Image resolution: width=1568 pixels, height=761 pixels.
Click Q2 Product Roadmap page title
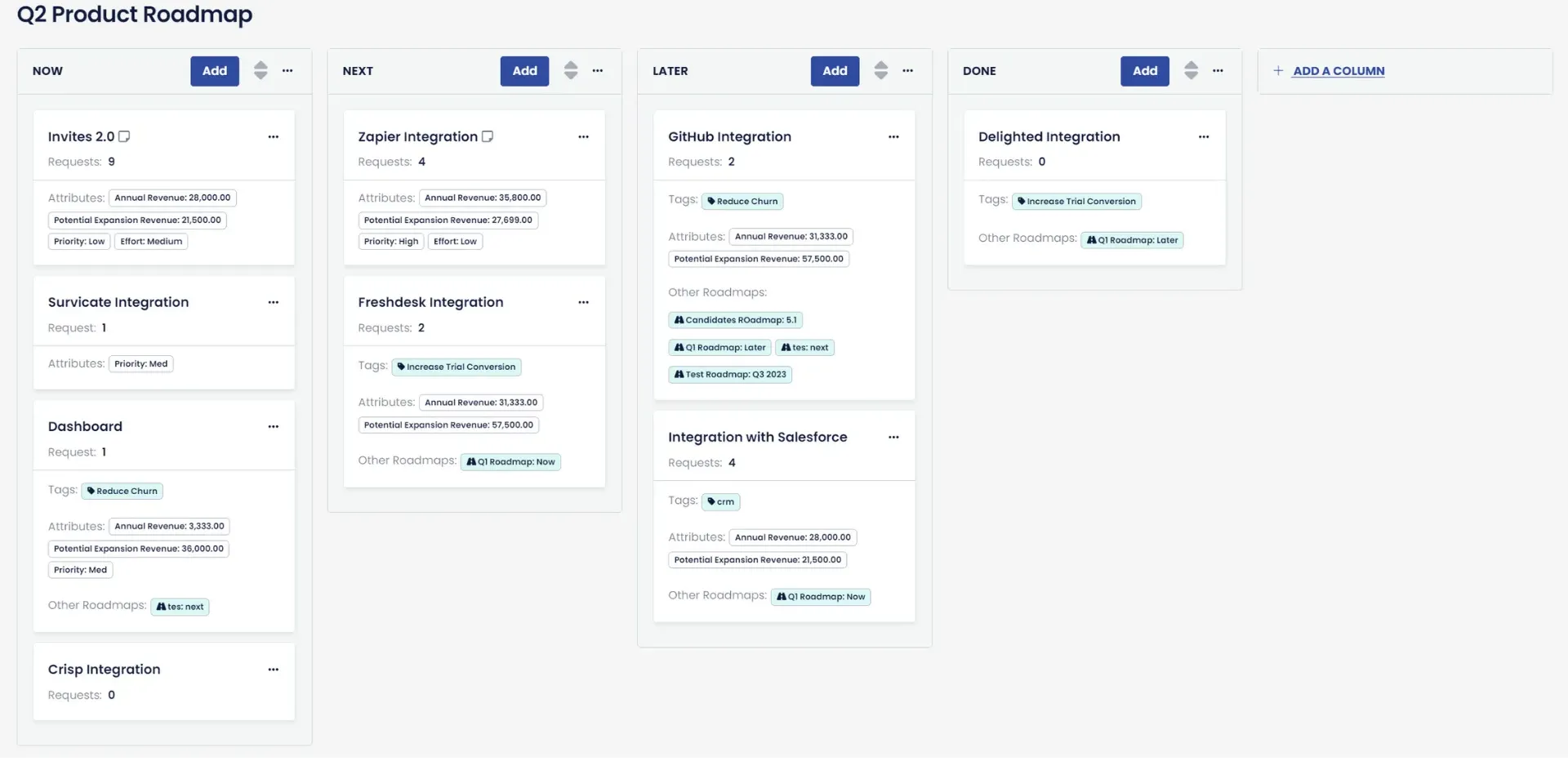135,15
